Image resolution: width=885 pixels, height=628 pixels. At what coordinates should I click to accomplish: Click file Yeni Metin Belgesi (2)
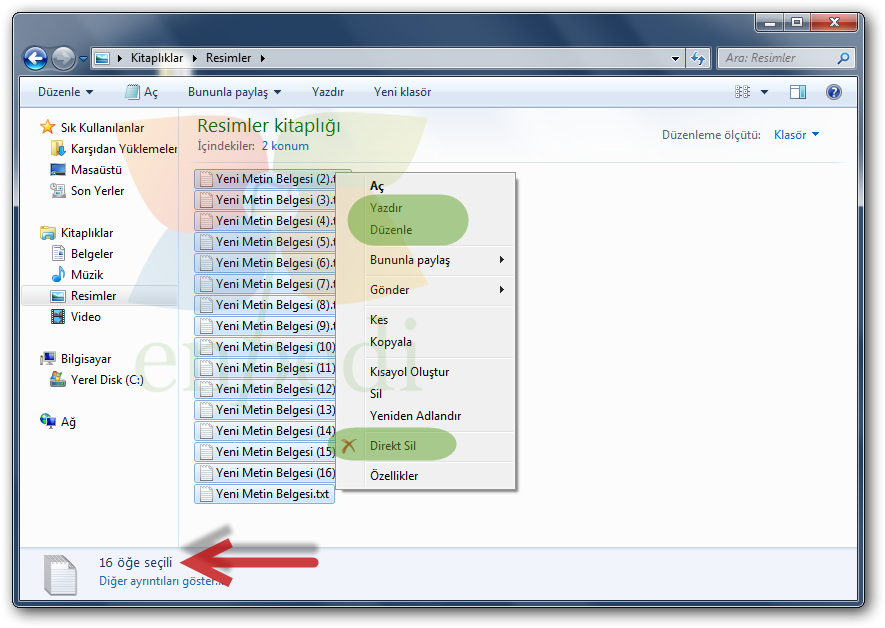pos(265,179)
